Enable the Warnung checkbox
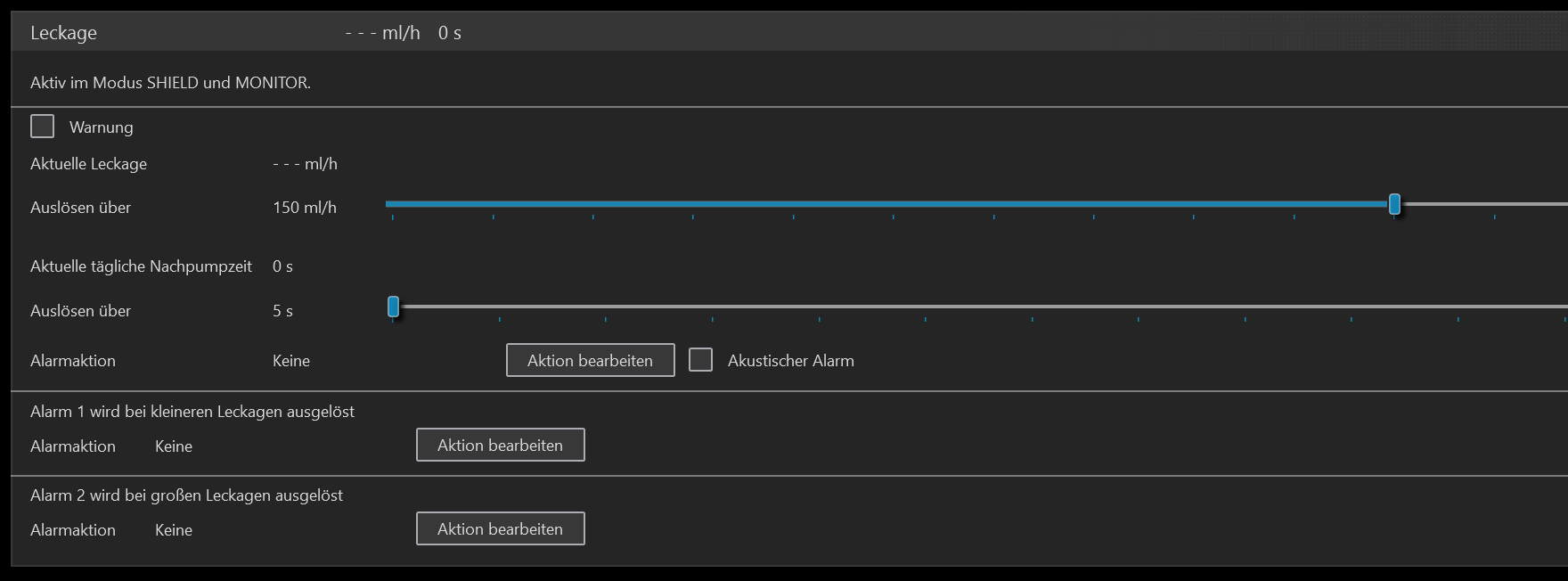This screenshot has height=581, width=1568. click(42, 127)
